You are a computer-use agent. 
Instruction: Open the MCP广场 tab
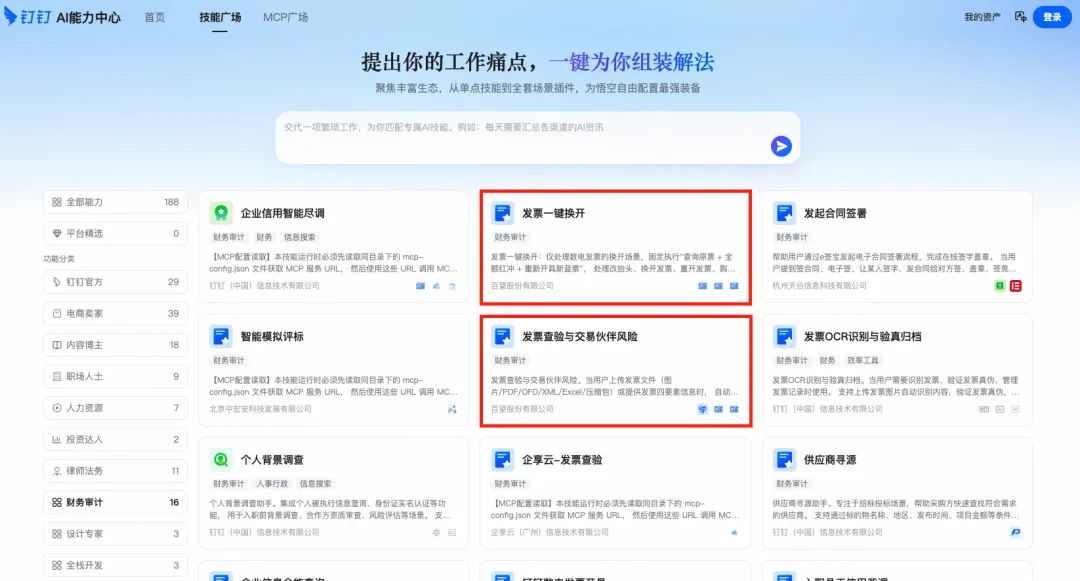pos(285,17)
